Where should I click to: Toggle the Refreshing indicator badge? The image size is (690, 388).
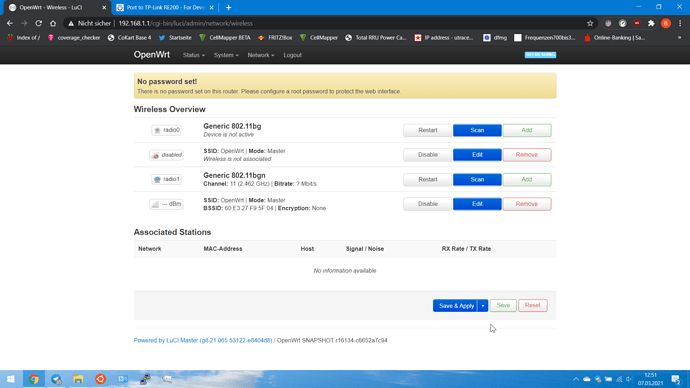[540, 55]
